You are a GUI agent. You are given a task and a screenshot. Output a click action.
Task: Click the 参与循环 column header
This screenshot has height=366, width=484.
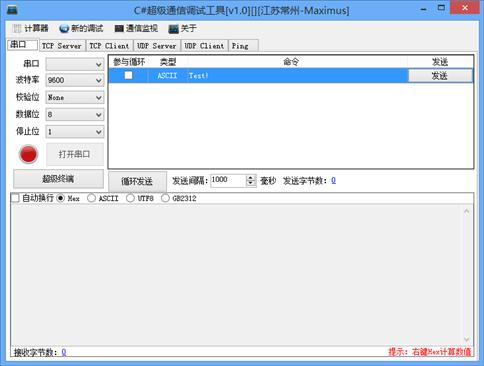[129, 62]
